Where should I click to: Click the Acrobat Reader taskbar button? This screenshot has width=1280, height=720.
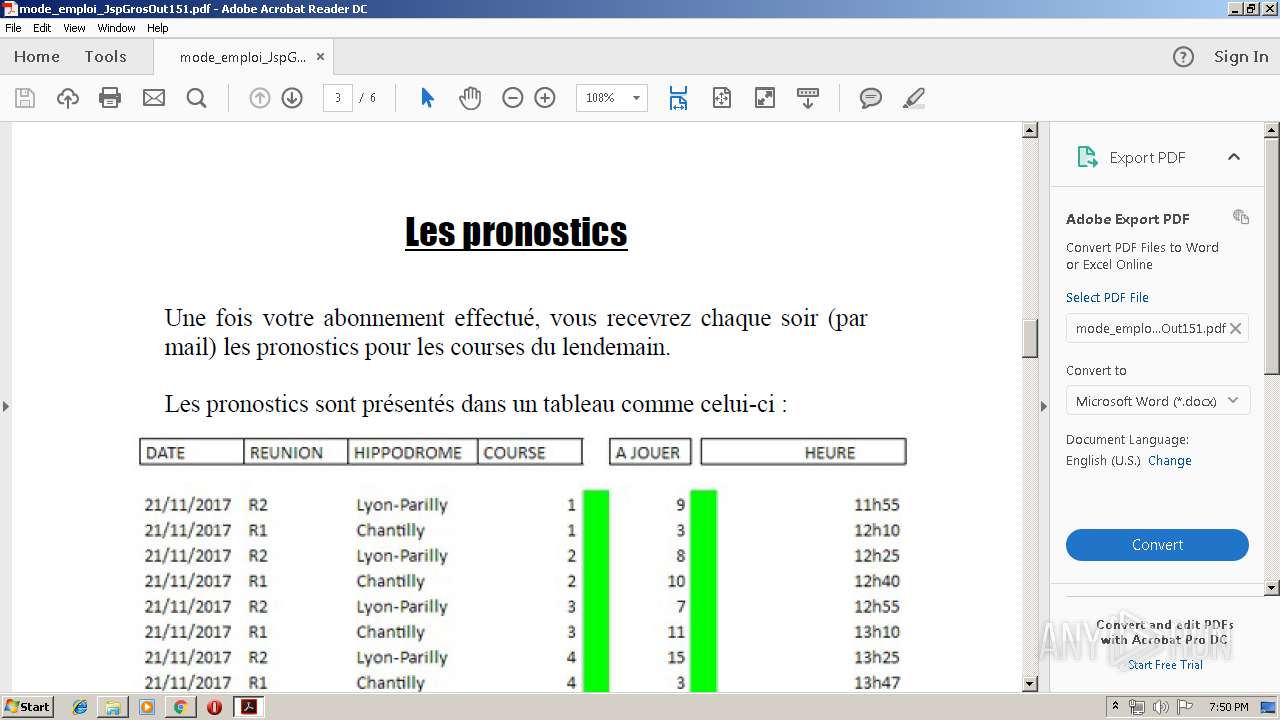248,707
